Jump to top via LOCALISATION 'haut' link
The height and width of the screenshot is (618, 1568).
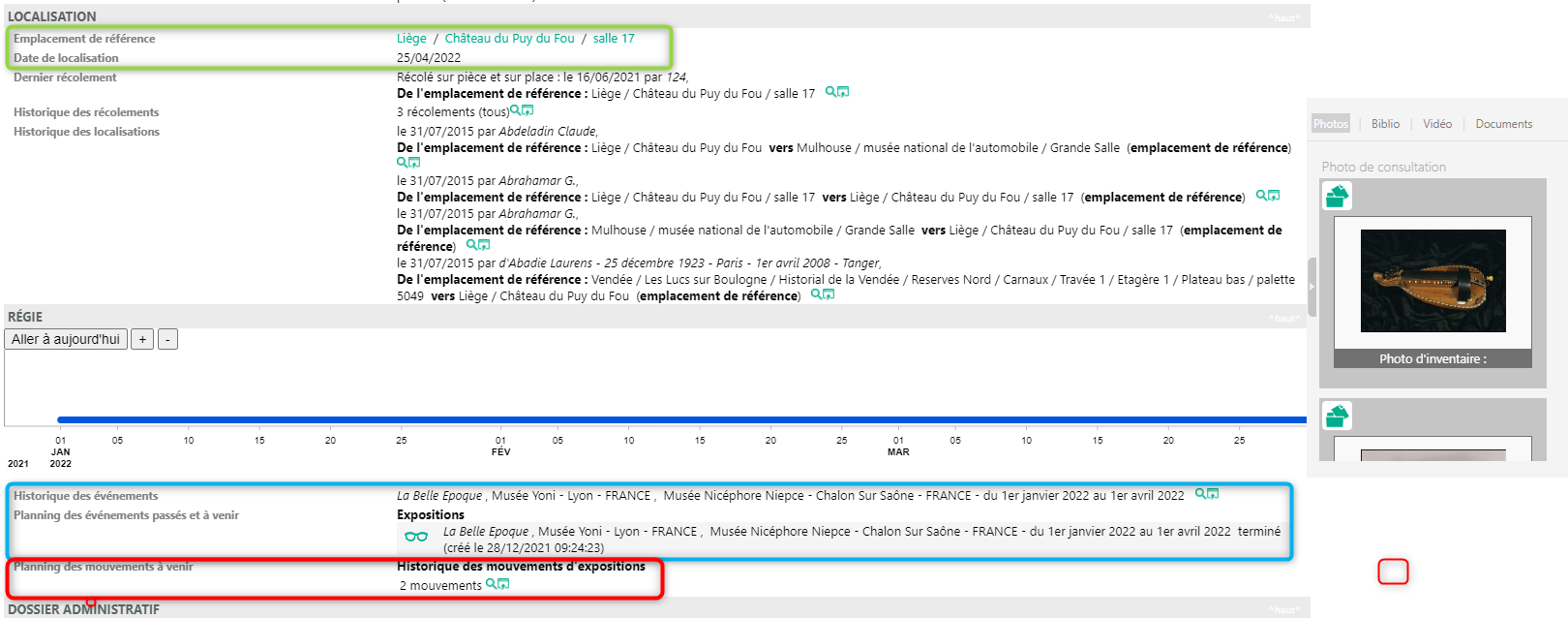coord(1284,17)
